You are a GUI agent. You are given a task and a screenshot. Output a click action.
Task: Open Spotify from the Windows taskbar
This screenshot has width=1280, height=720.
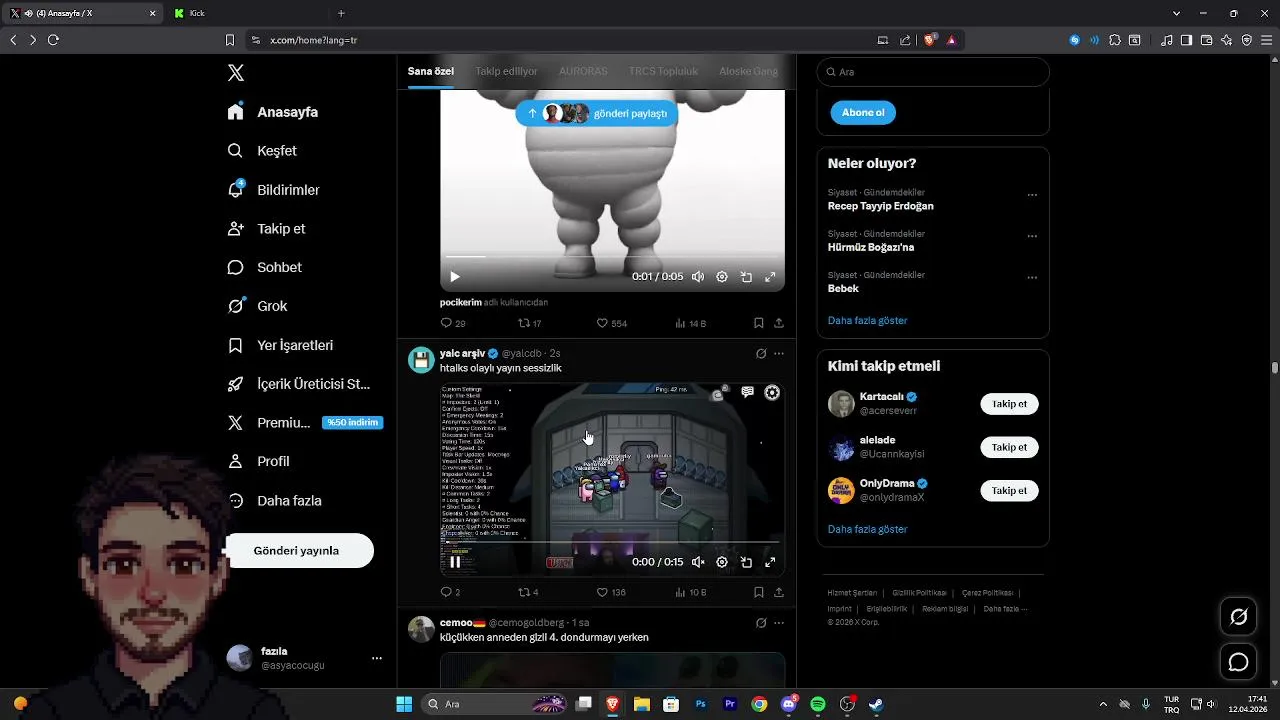(818, 704)
